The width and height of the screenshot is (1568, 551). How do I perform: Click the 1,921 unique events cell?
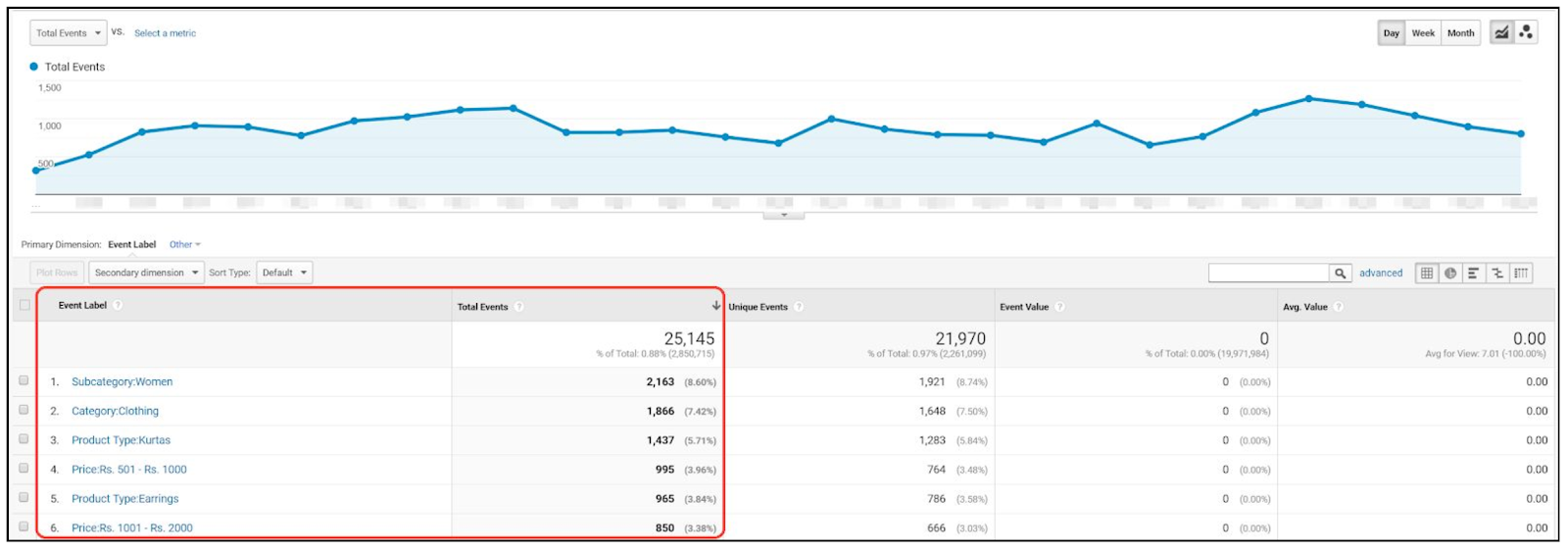(932, 381)
